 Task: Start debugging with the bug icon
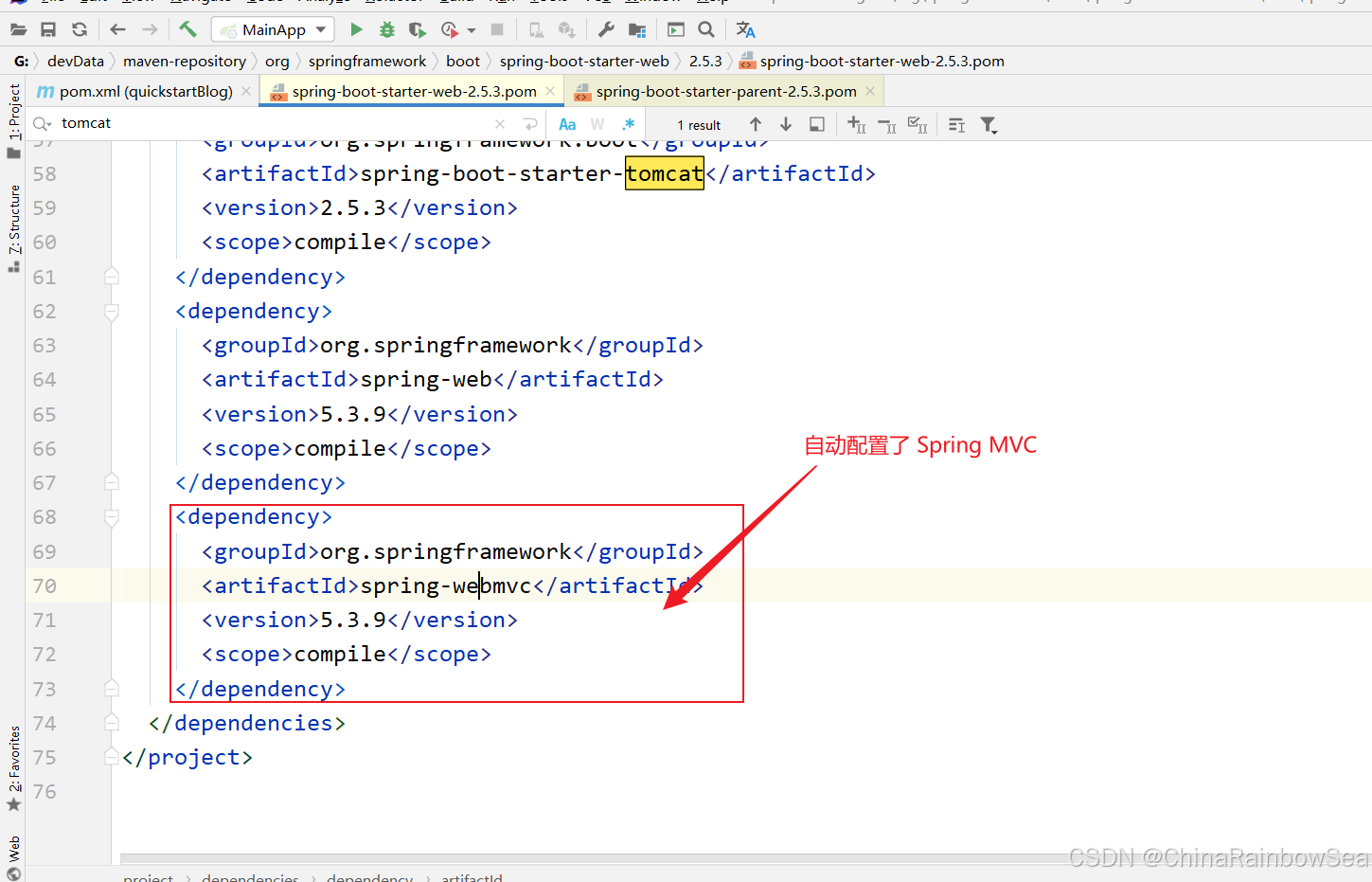pos(386,29)
